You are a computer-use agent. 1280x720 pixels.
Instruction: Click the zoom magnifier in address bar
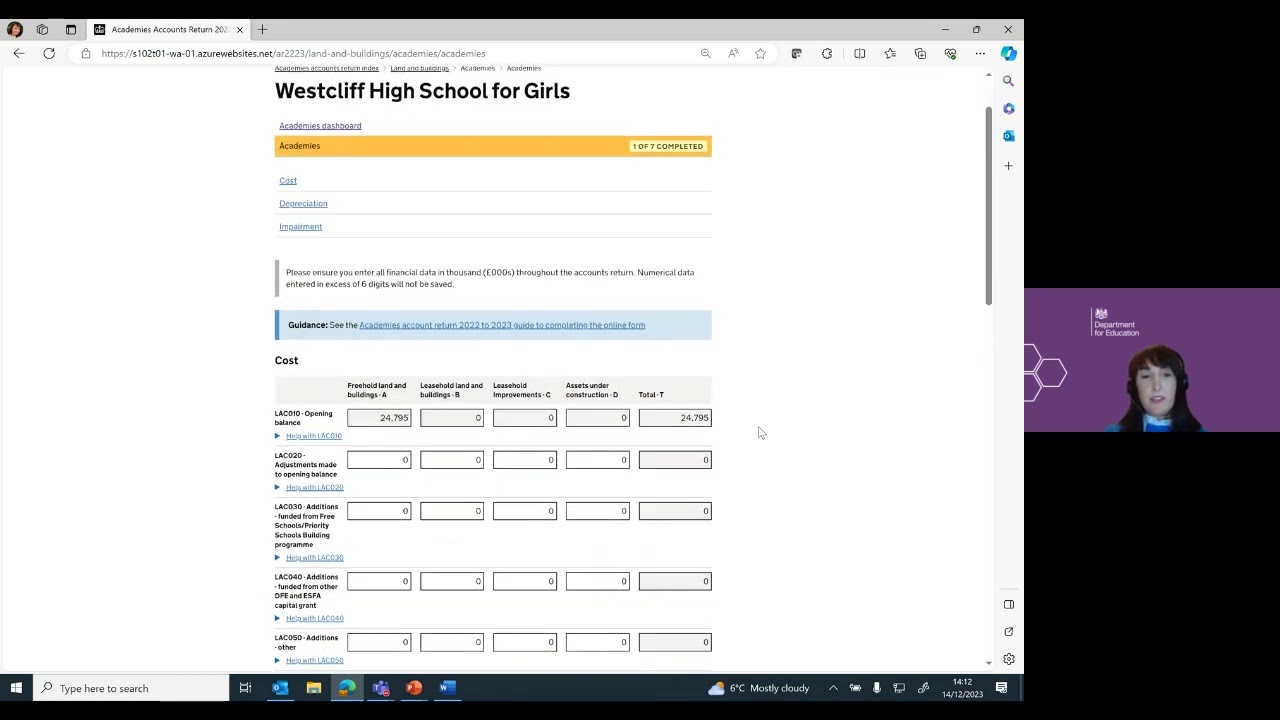pos(706,53)
